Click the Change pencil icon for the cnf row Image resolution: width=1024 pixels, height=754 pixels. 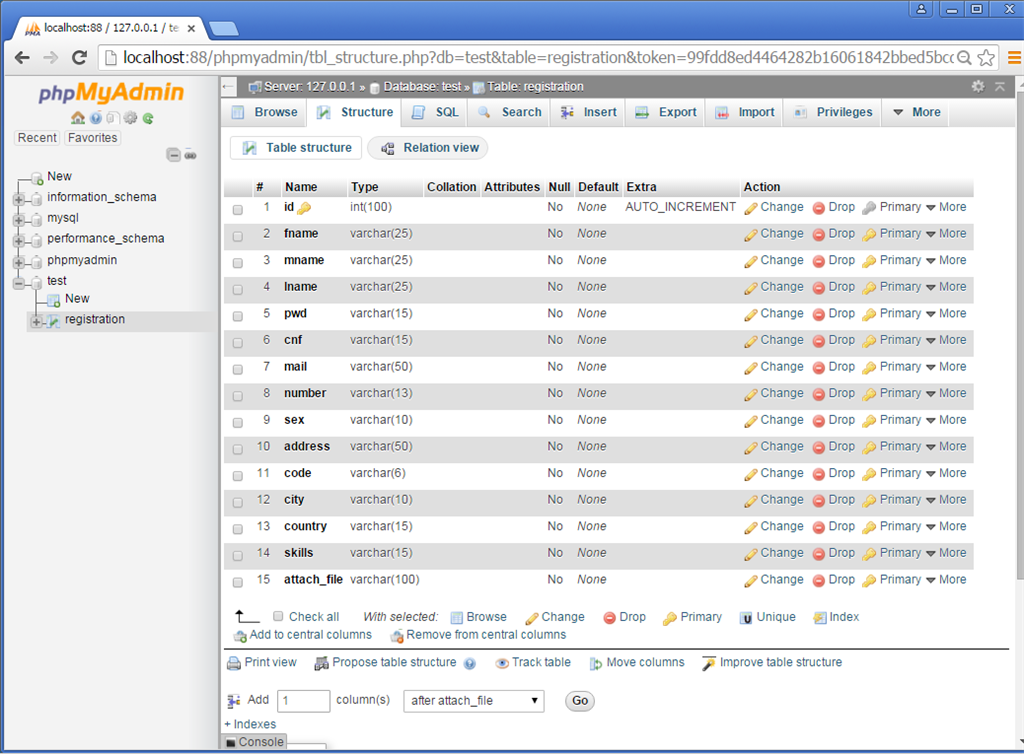pos(750,341)
